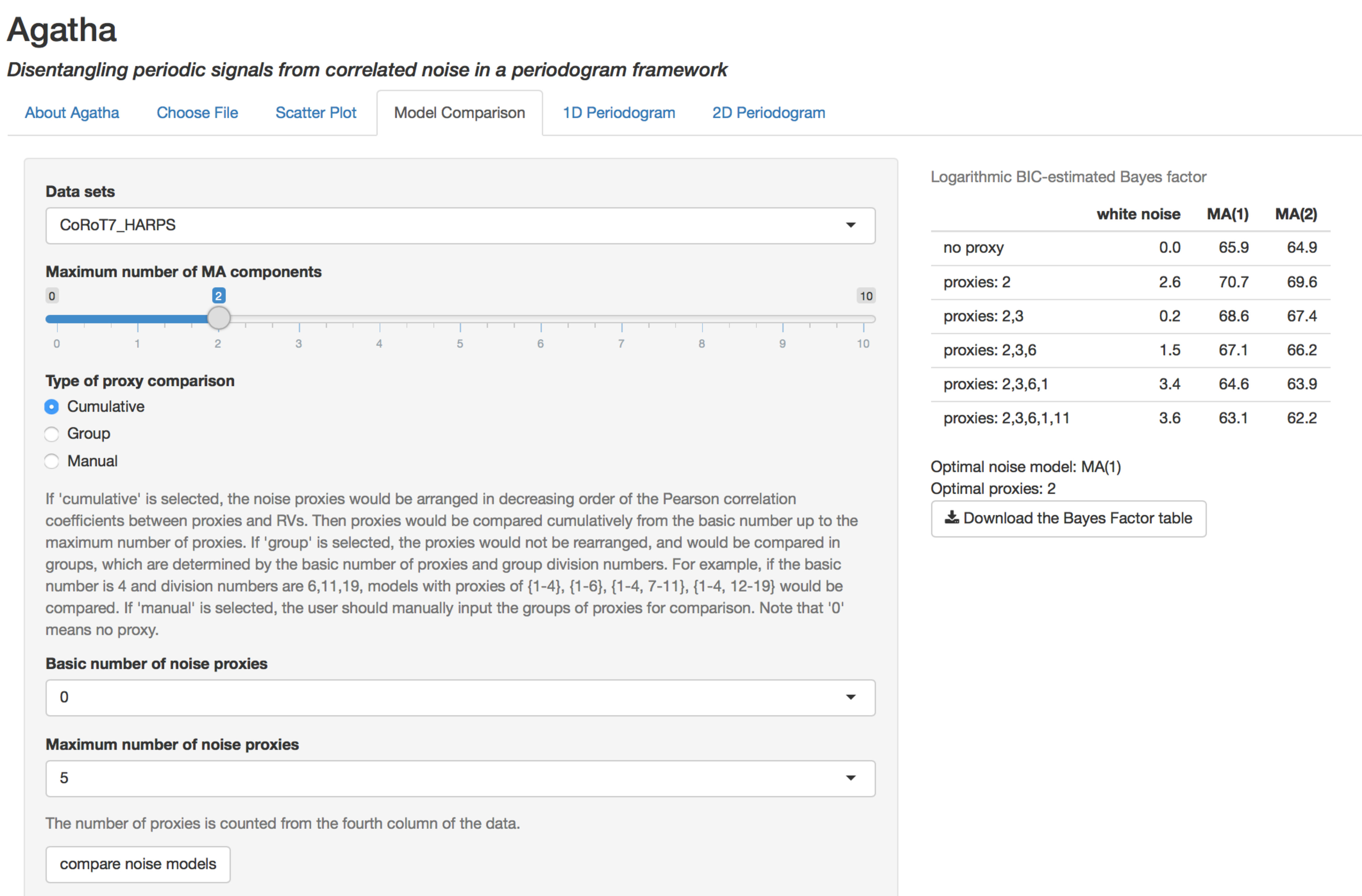1362x896 pixels.
Task: Choose the Manual proxy comparison option
Action: click(x=51, y=461)
